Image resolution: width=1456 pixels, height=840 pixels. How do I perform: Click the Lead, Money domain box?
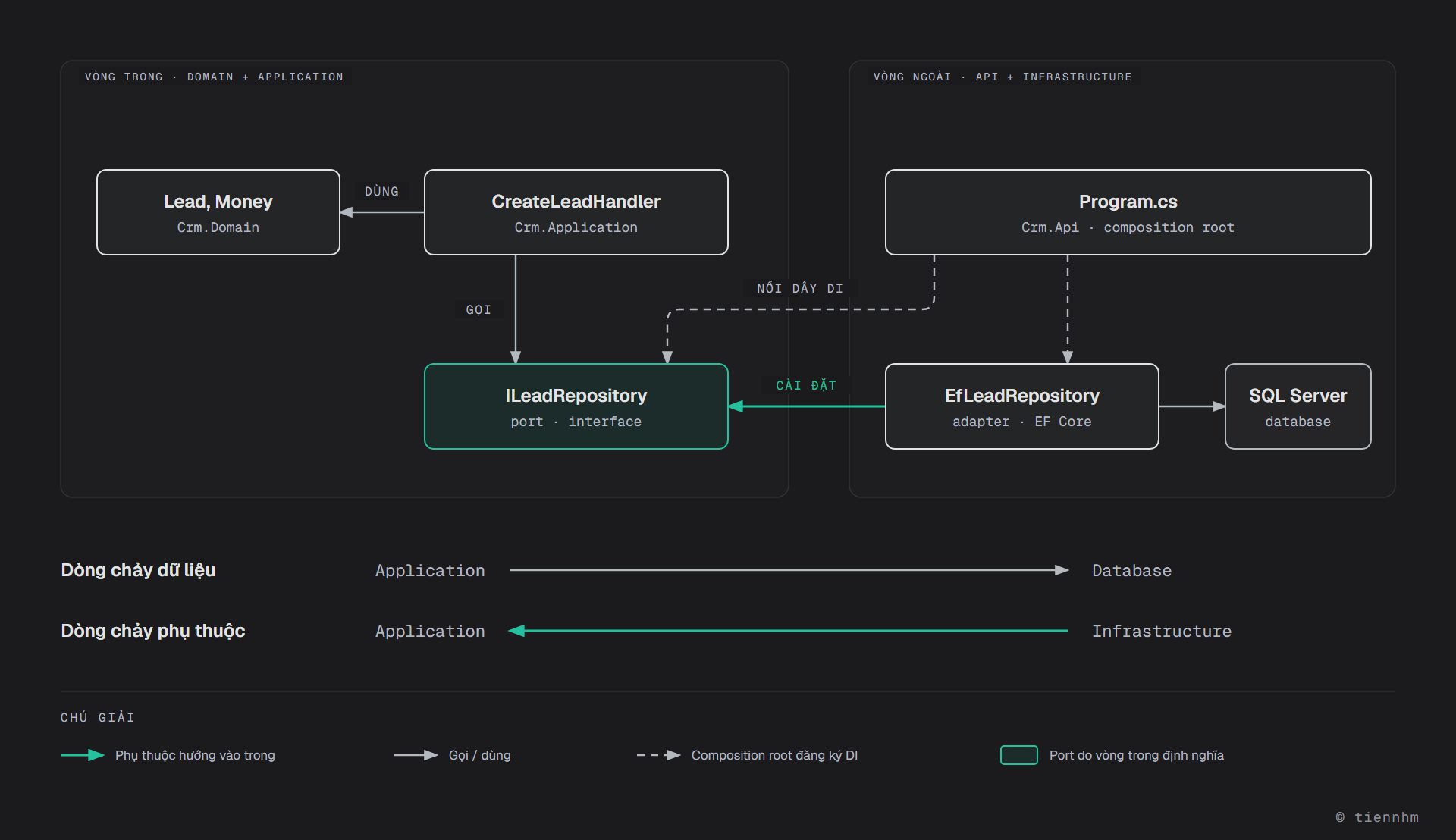click(x=218, y=212)
